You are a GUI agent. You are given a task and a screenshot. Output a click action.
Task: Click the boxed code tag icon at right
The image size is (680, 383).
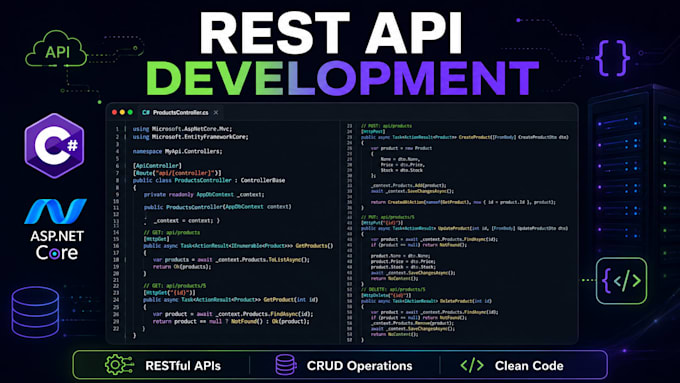coord(621,281)
